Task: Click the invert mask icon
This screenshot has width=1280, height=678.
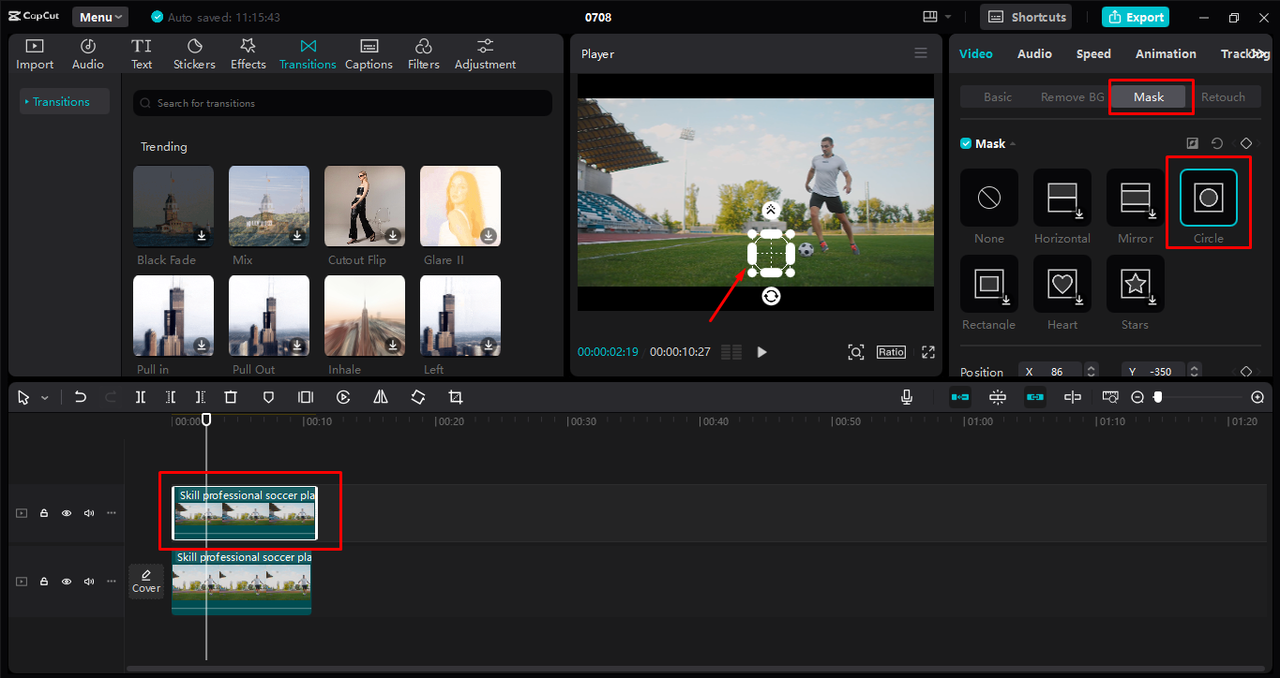Action: [x=1192, y=144]
